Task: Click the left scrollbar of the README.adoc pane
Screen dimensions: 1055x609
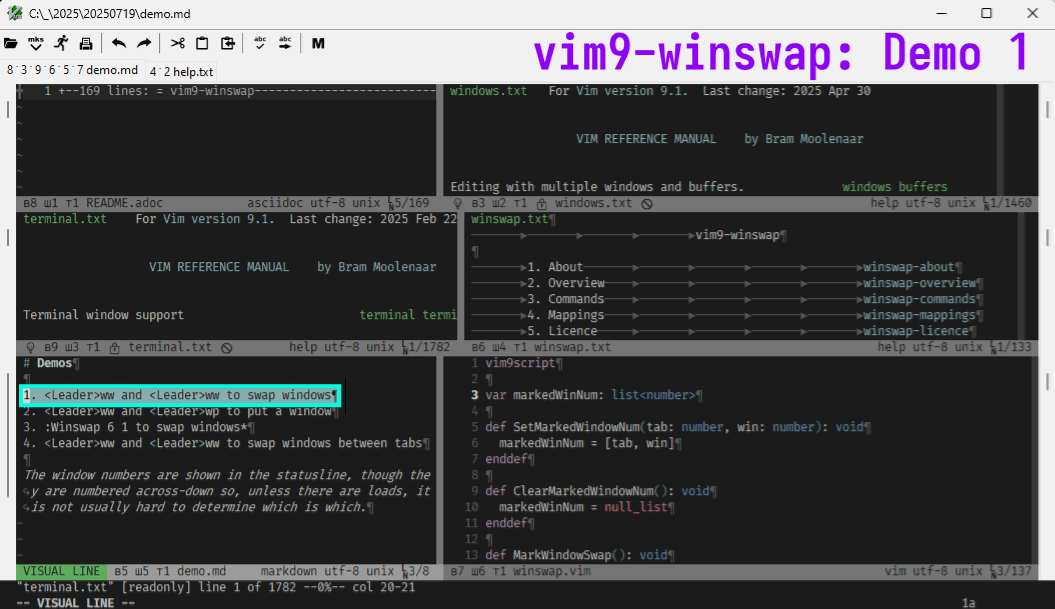Action: 9,109
